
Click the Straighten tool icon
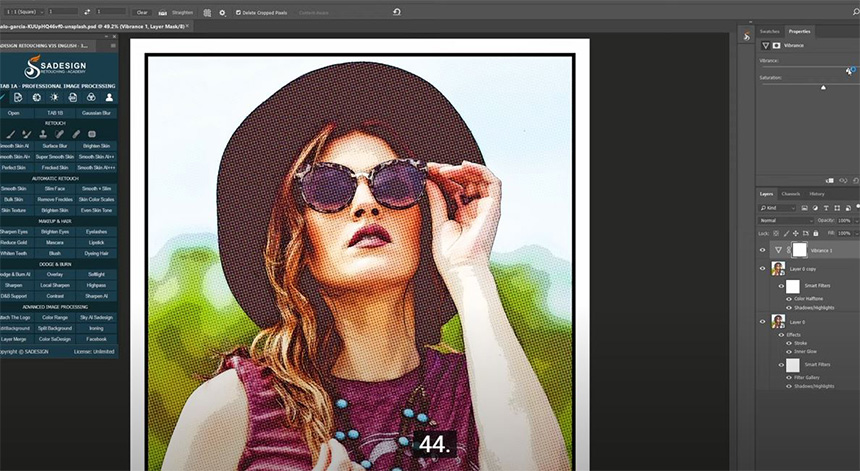(163, 12)
